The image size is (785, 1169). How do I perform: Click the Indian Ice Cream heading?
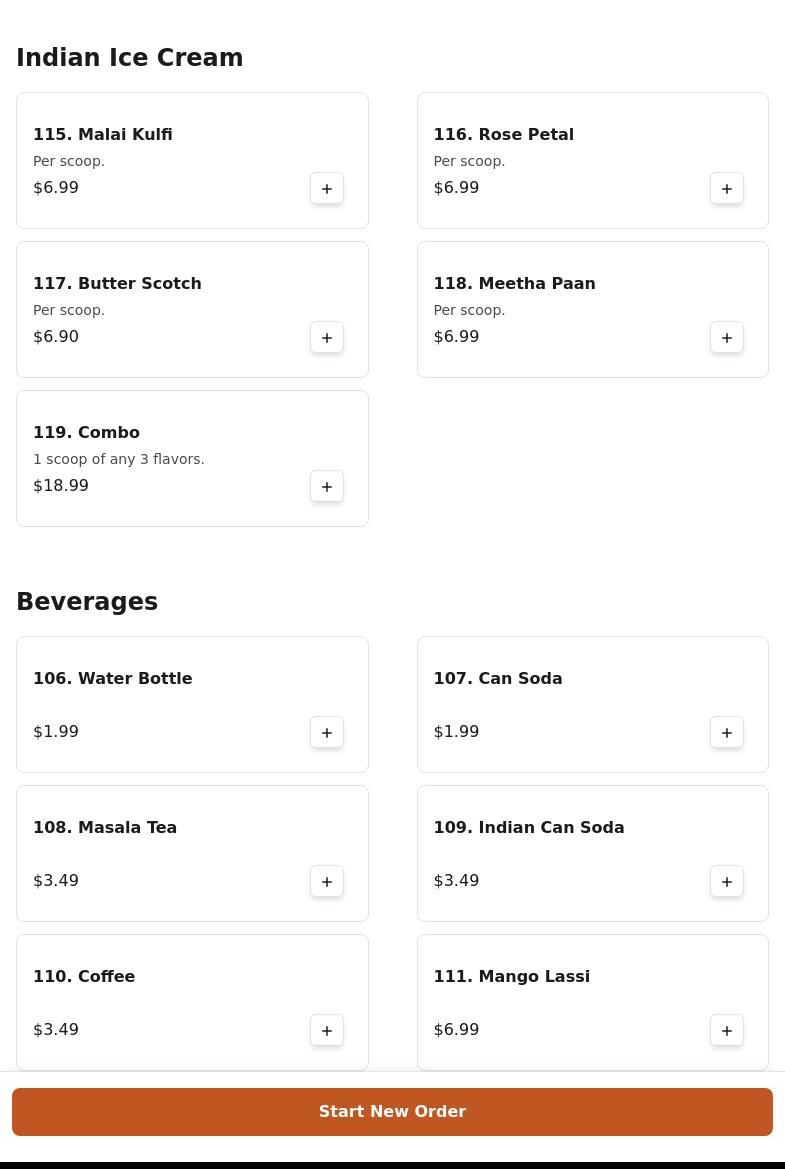(130, 57)
